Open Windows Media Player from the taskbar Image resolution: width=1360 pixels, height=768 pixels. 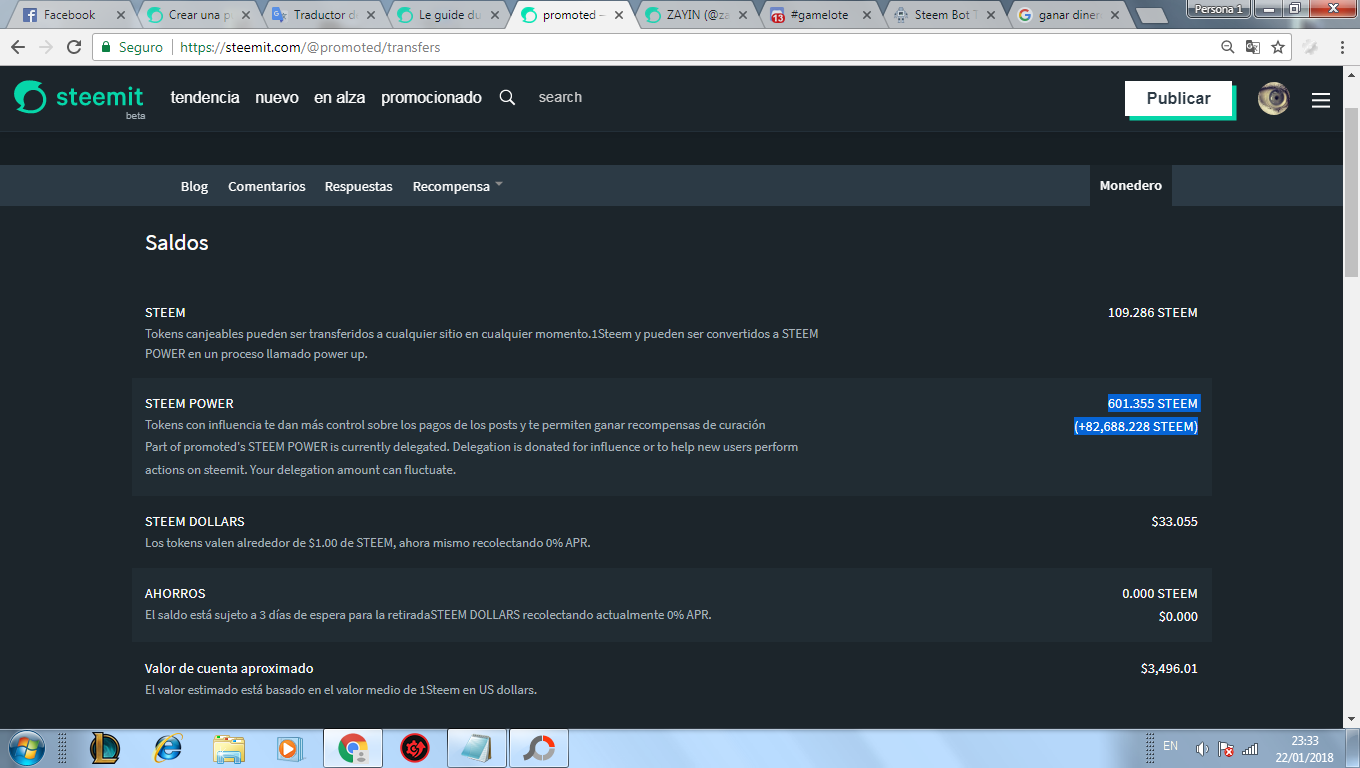[288, 748]
